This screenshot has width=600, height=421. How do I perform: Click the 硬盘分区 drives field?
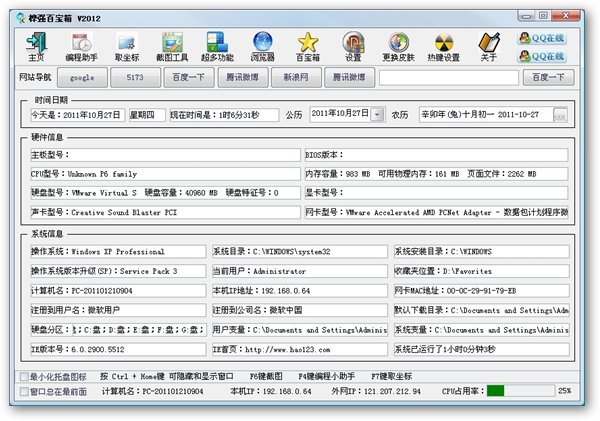tap(118, 330)
